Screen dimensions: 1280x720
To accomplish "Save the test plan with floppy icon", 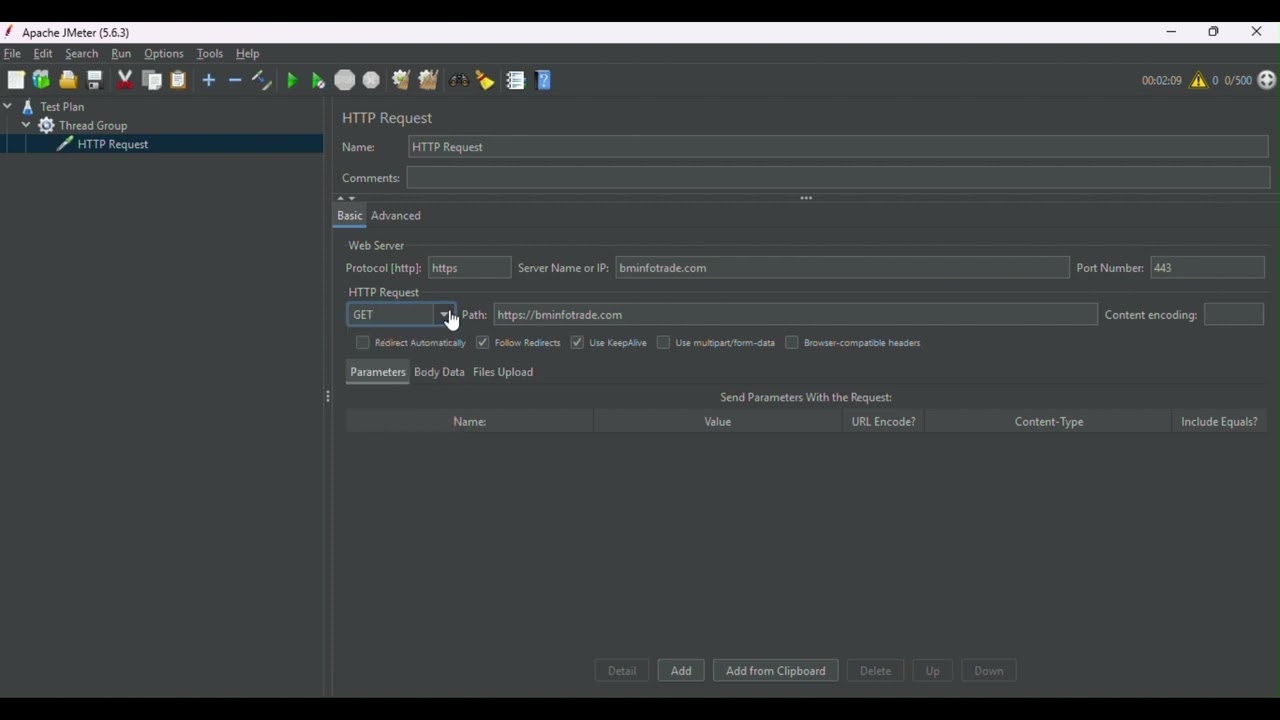I will 95,80.
